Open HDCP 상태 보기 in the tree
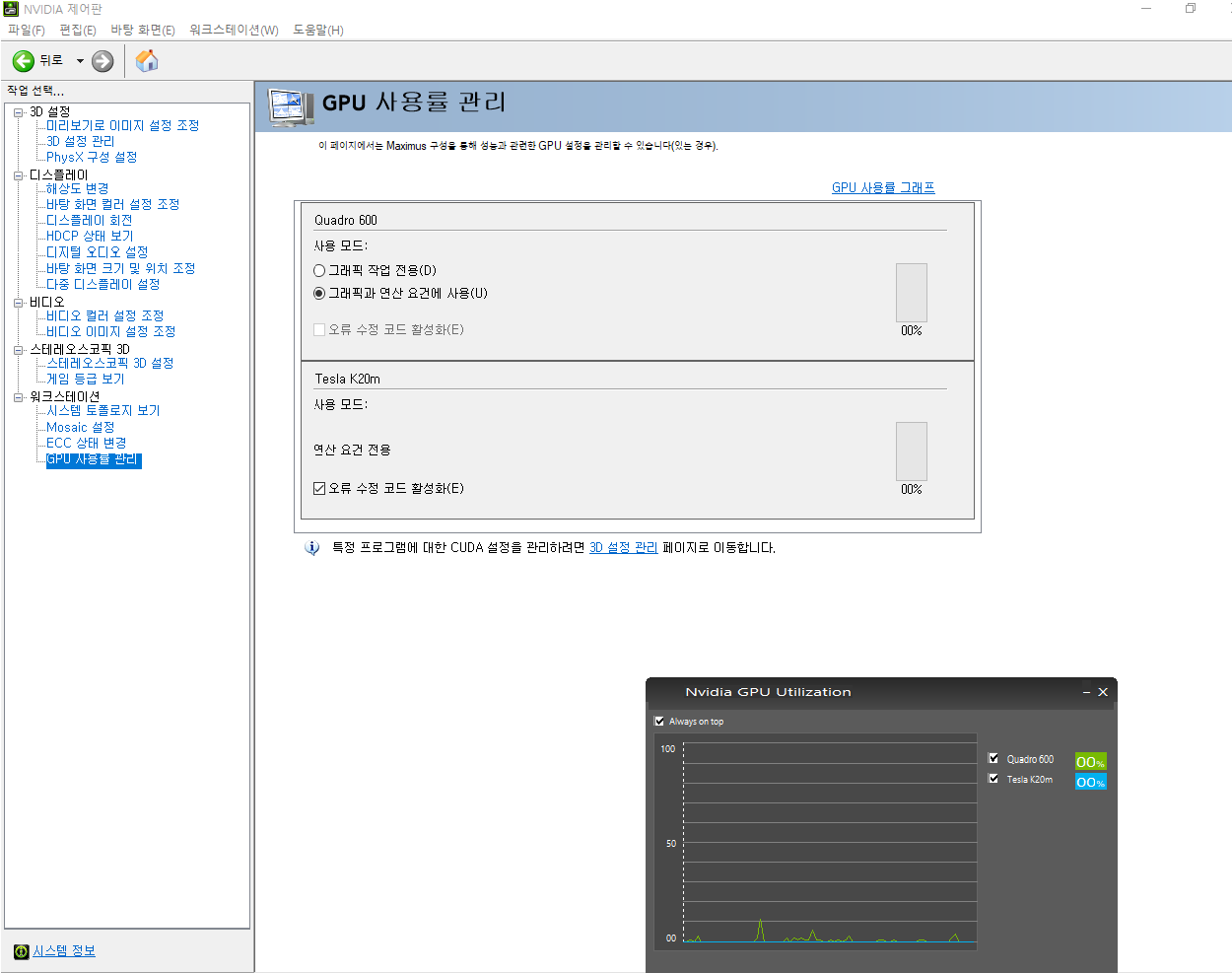This screenshot has width=1232, height=973. (90, 237)
